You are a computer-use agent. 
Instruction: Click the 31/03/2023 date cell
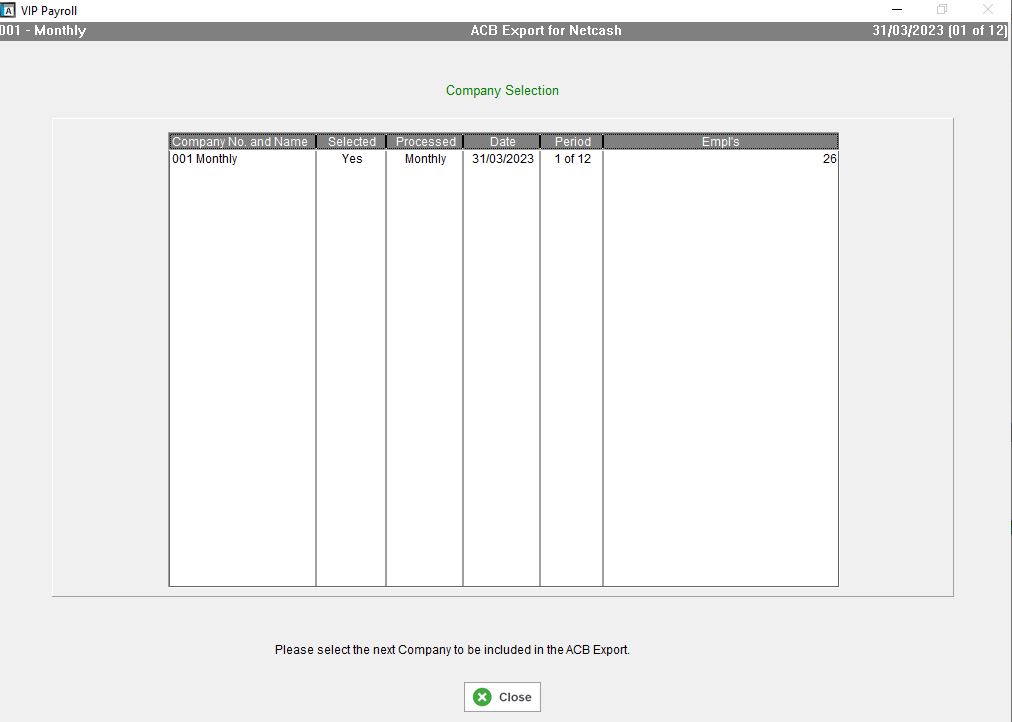(503, 159)
